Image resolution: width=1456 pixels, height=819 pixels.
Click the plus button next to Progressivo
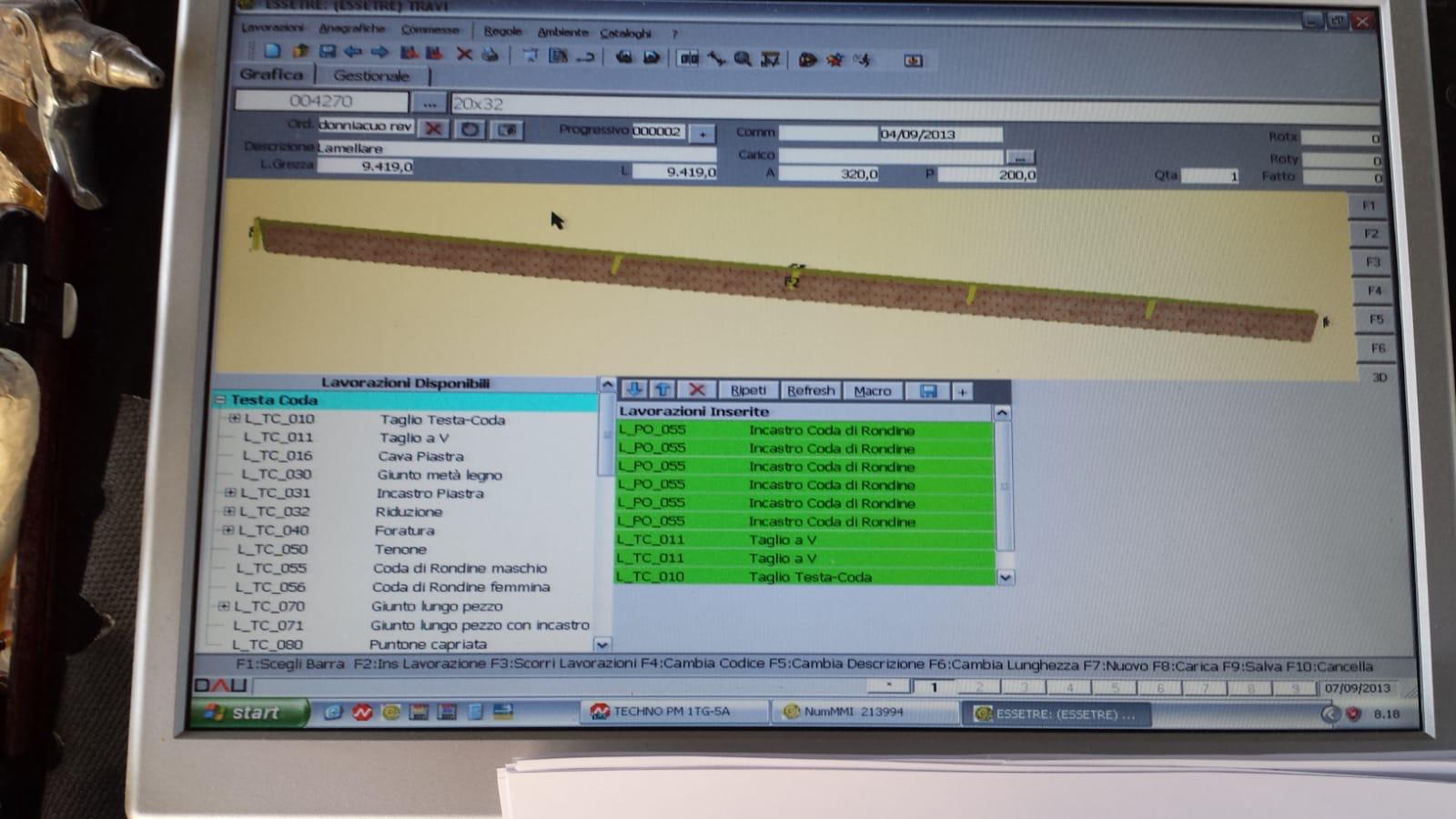coord(703,134)
